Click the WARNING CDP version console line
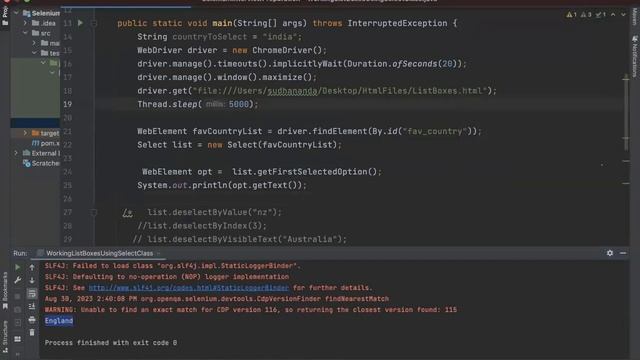640x360 pixels. click(251, 310)
